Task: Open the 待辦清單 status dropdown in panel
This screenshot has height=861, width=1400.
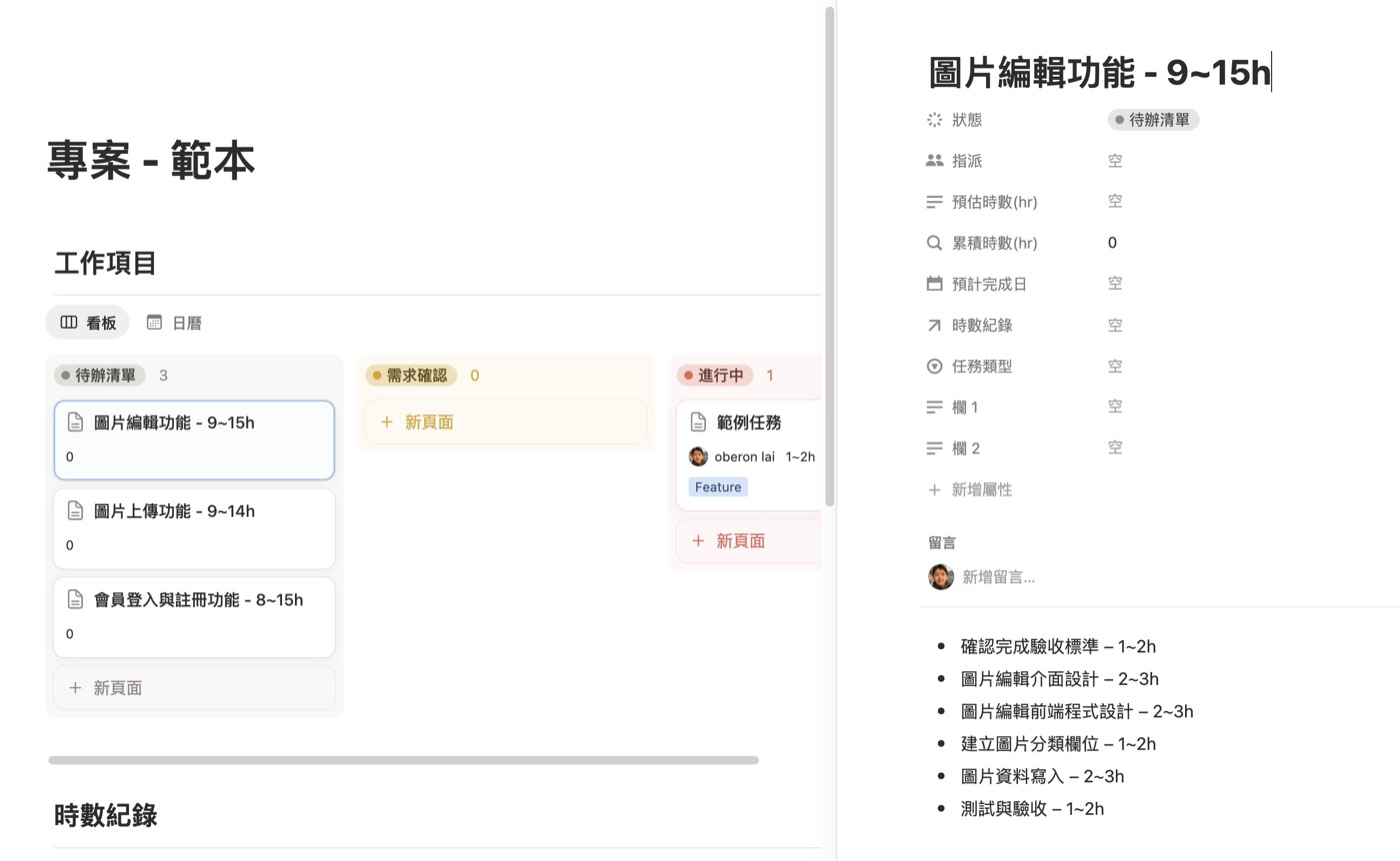Action: 1153,120
